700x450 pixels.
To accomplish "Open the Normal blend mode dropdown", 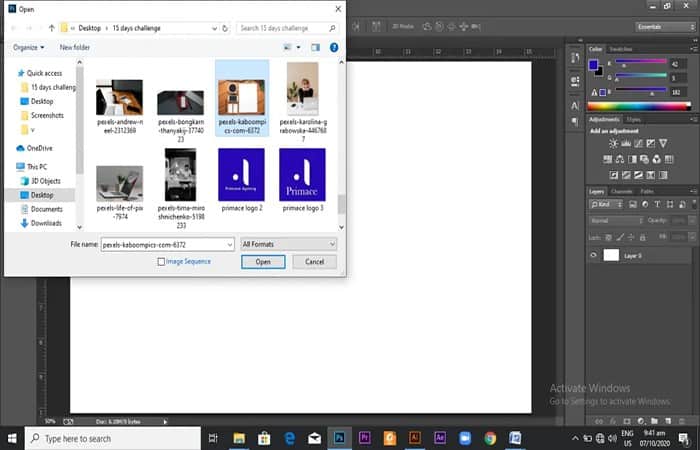I will [617, 221].
